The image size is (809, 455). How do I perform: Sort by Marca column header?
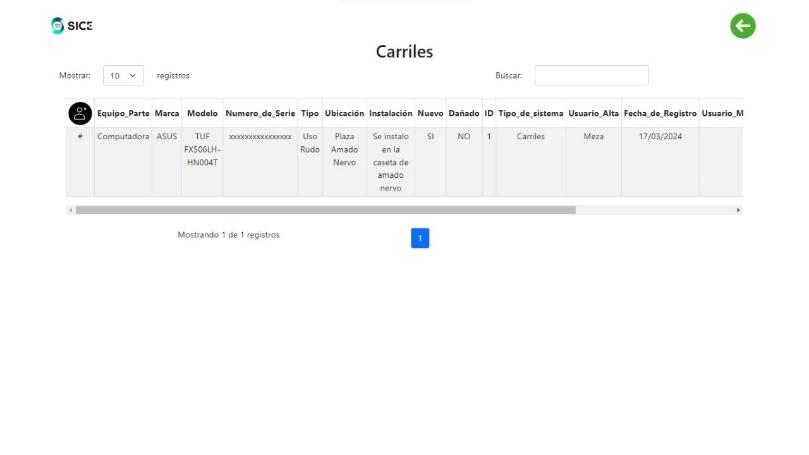(167, 113)
